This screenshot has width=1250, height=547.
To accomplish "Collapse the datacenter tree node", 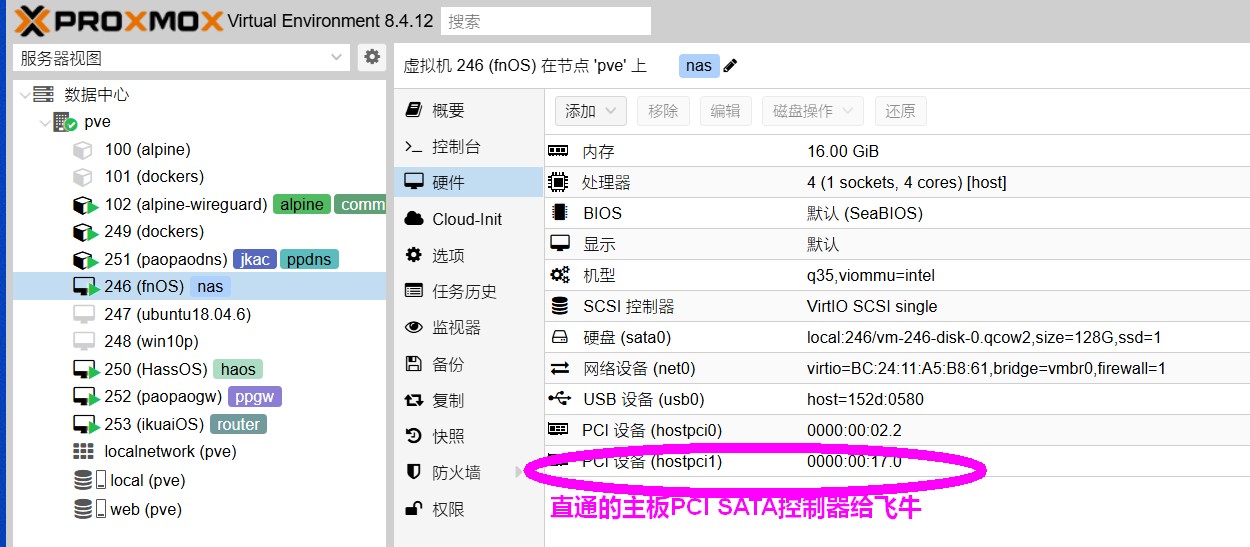I will coord(24,95).
